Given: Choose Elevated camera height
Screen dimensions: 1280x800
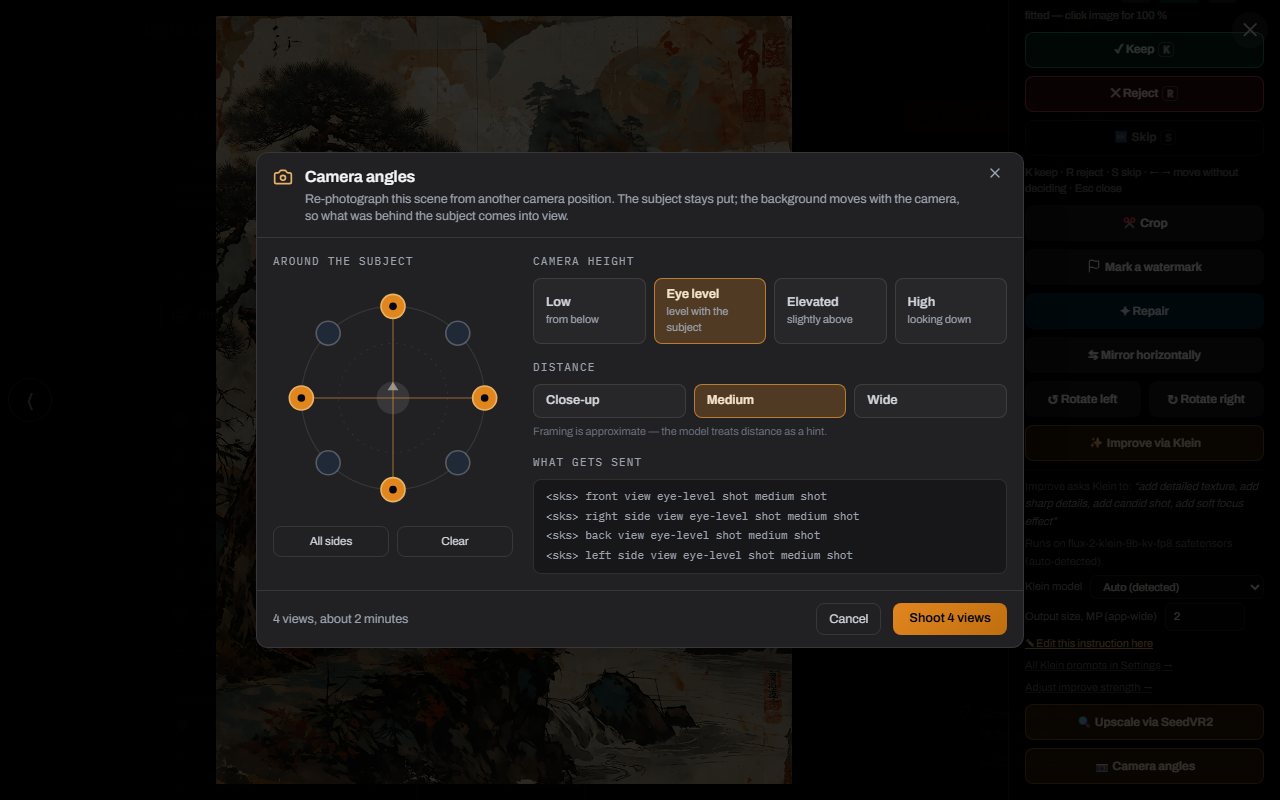Looking at the screenshot, I should point(830,311).
